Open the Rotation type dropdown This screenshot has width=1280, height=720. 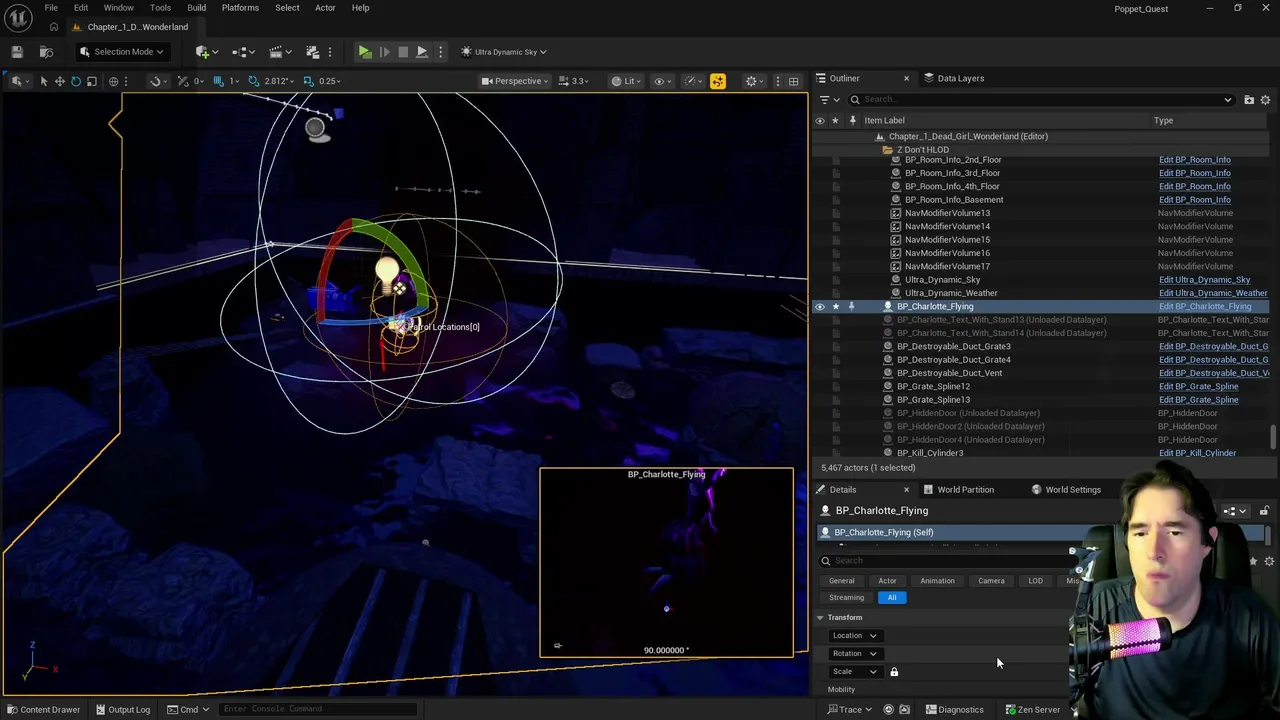pyautogui.click(x=854, y=654)
